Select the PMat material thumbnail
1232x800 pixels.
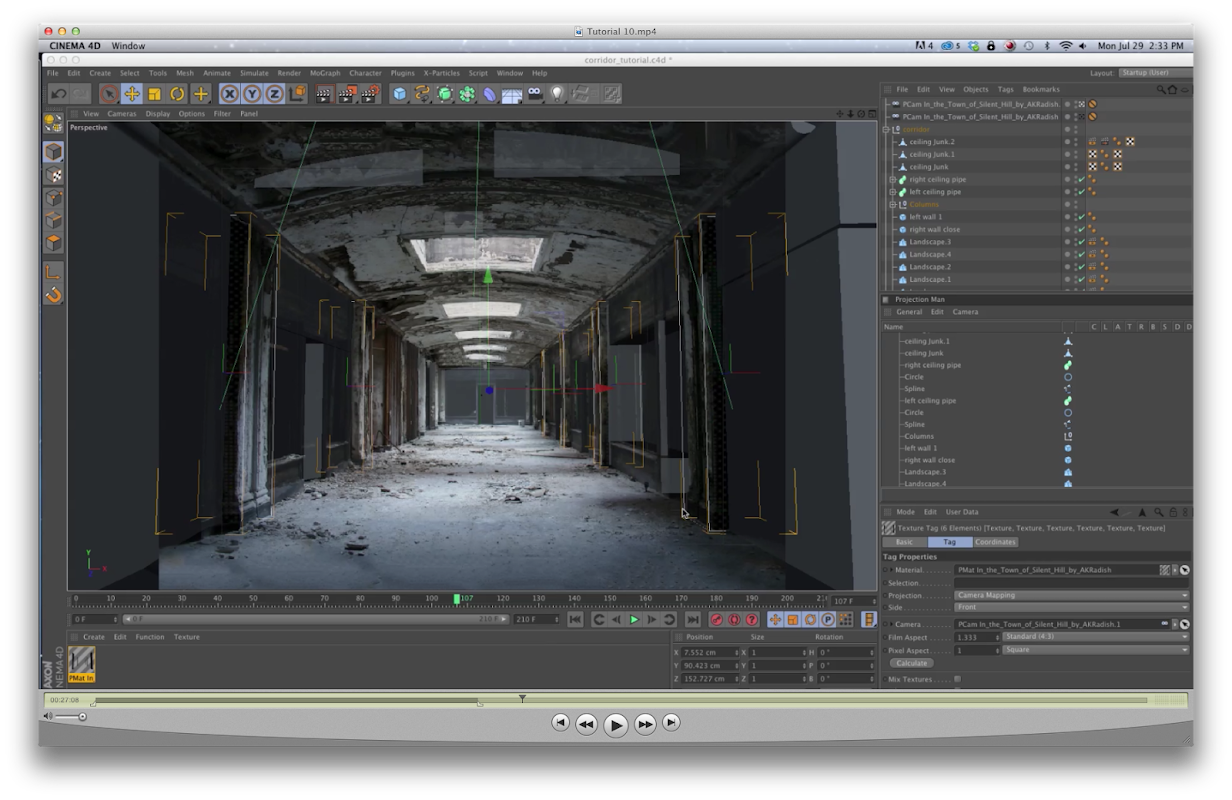(82, 661)
